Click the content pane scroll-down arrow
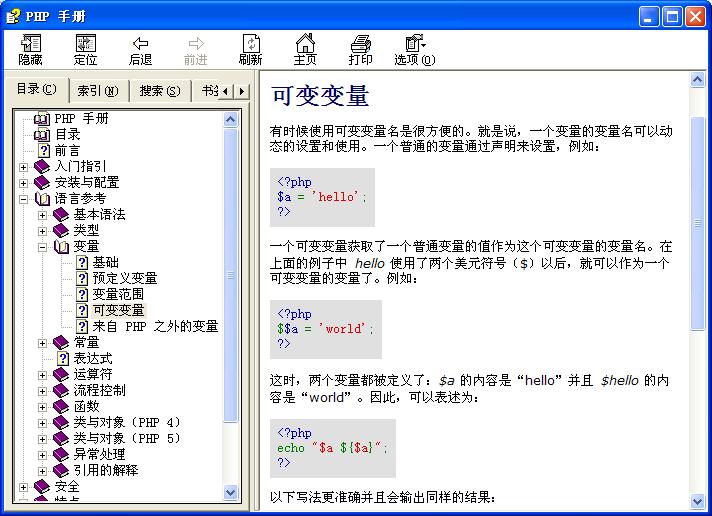 point(697,501)
